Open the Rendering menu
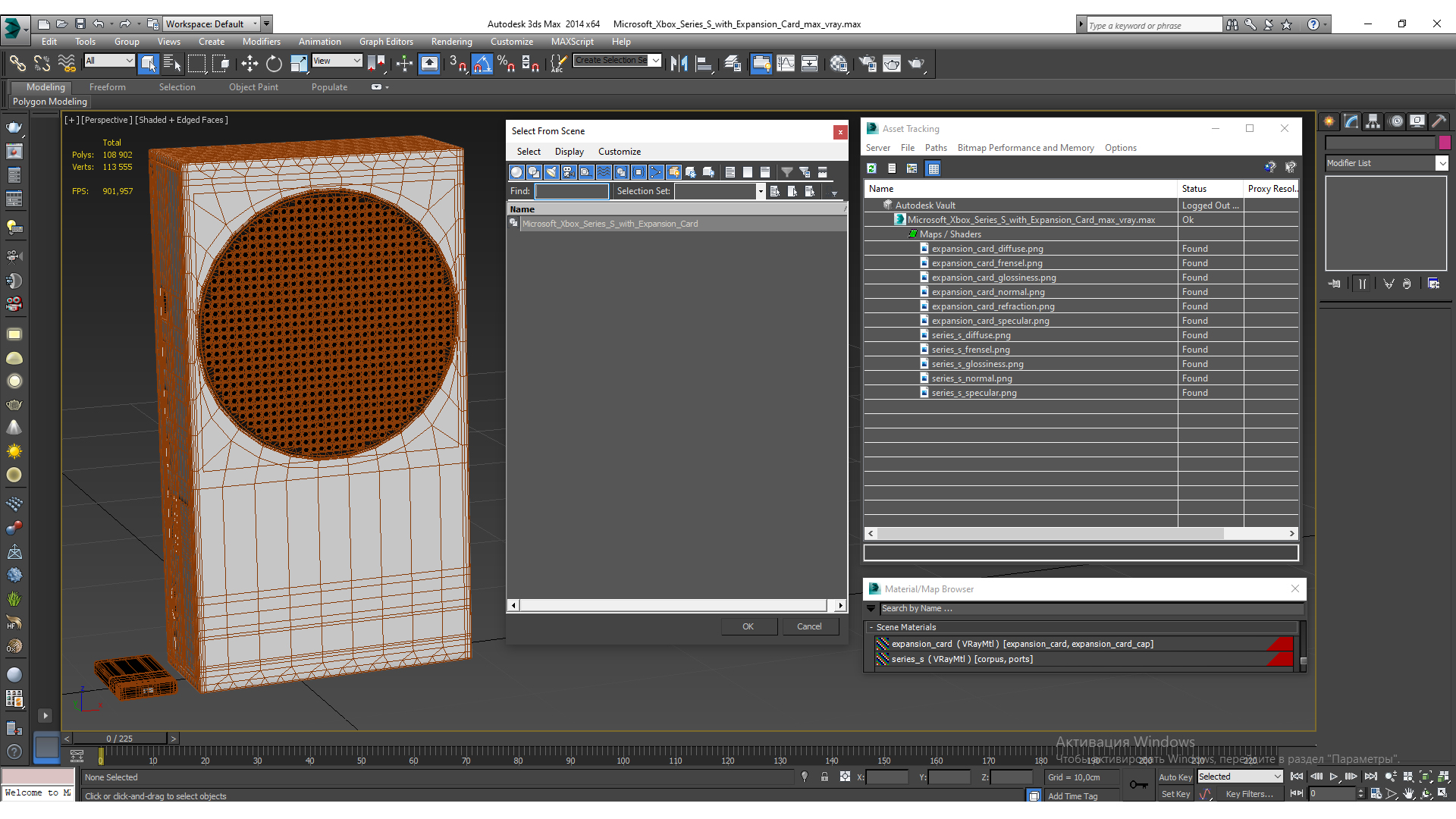 [451, 42]
